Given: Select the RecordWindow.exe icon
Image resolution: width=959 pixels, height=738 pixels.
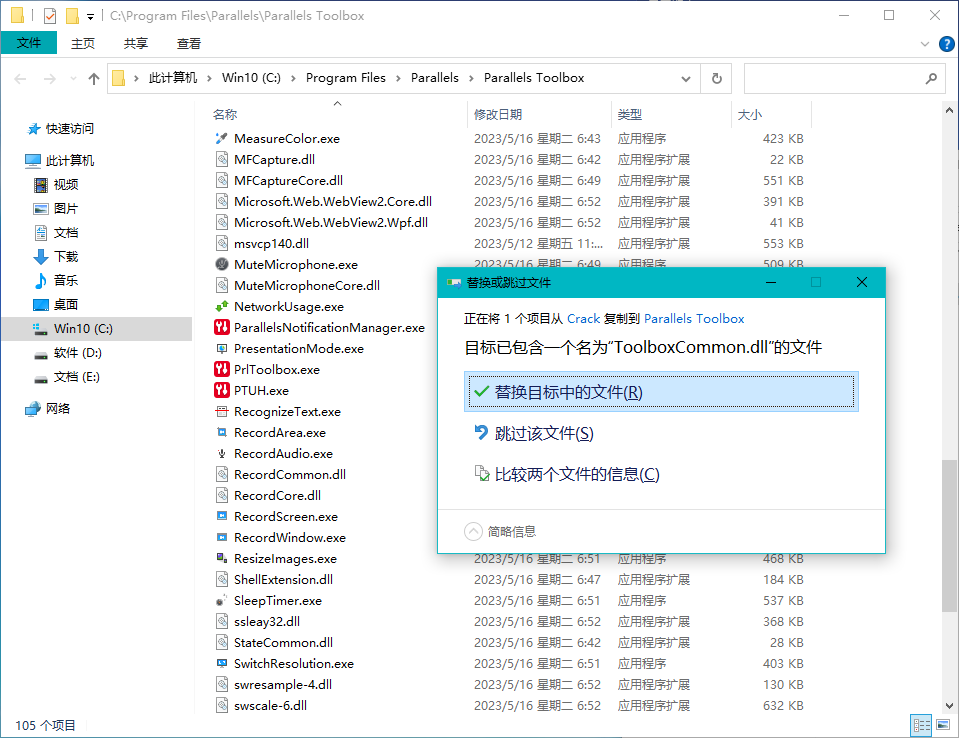Looking at the screenshot, I should click(221, 537).
